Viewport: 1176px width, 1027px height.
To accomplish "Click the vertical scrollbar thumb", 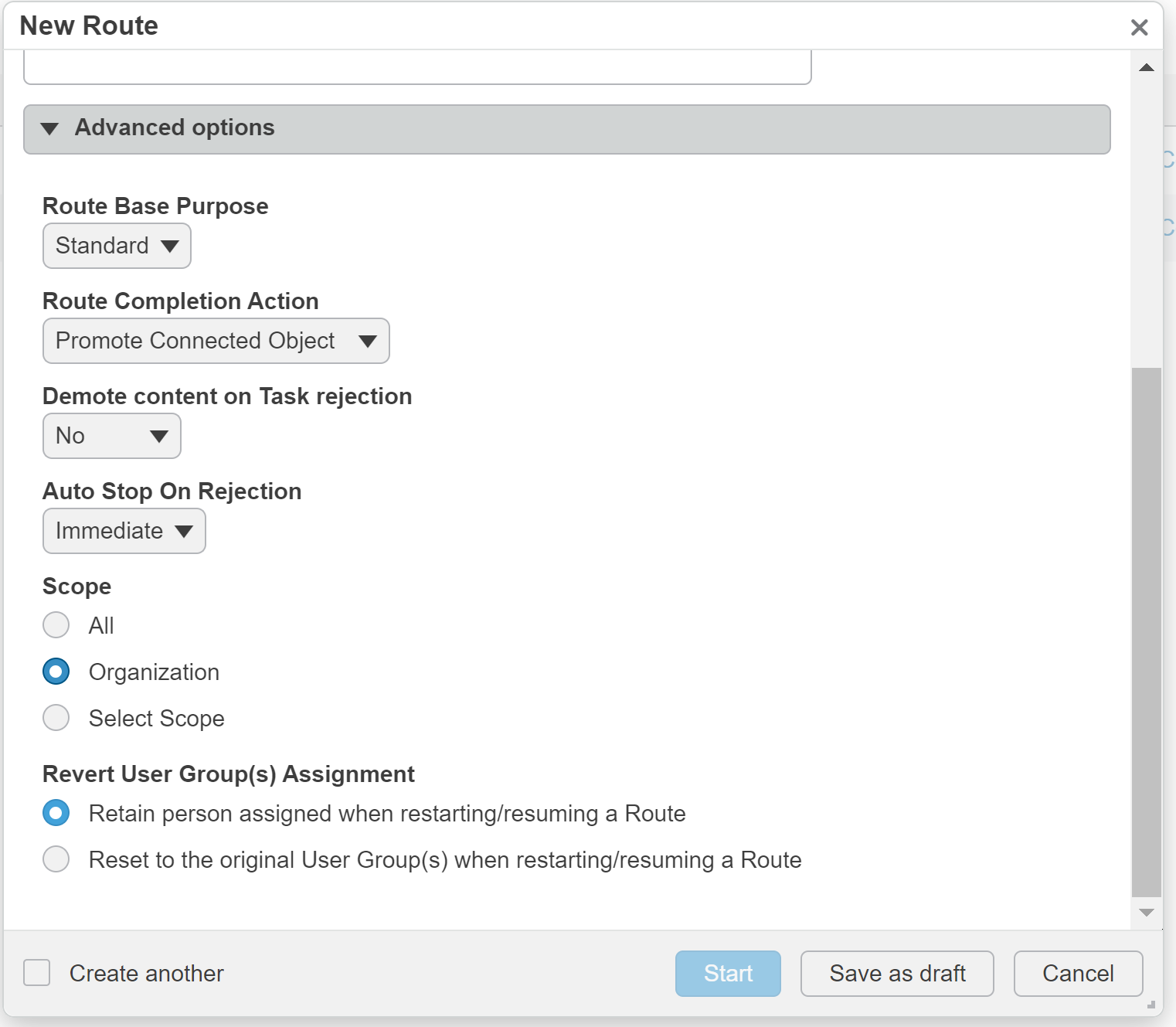I will (1147, 632).
